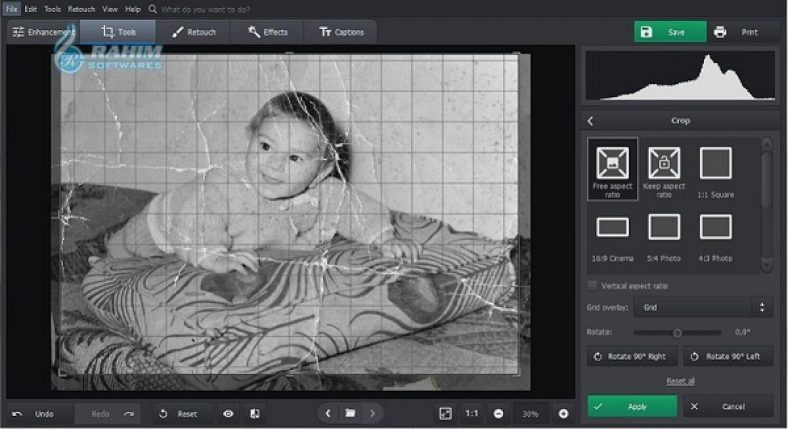The image size is (788, 429).
Task: Click the zoom out minus icon
Action: click(x=498, y=413)
